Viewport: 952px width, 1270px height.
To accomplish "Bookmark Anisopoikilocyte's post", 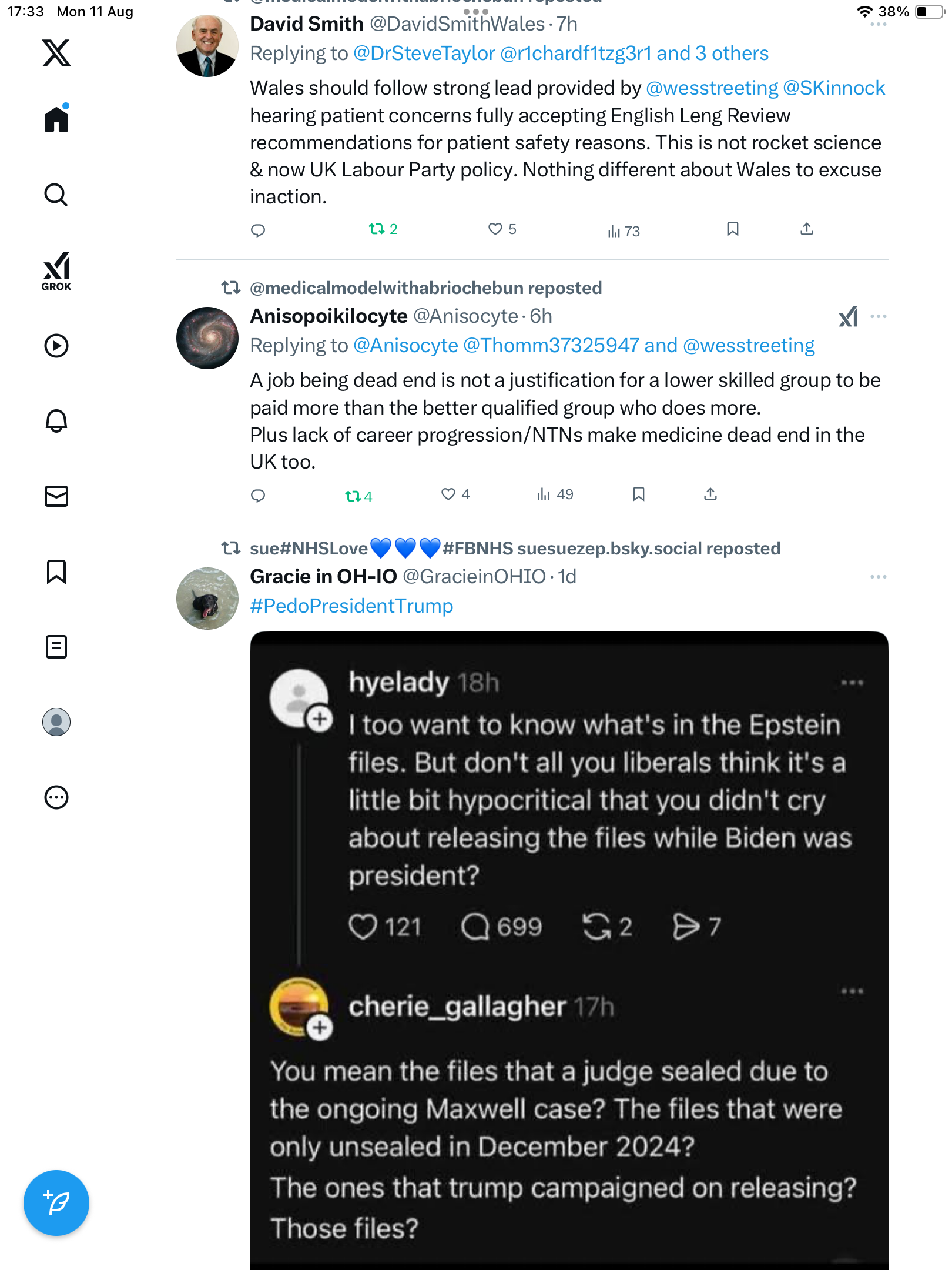I will tap(638, 494).
